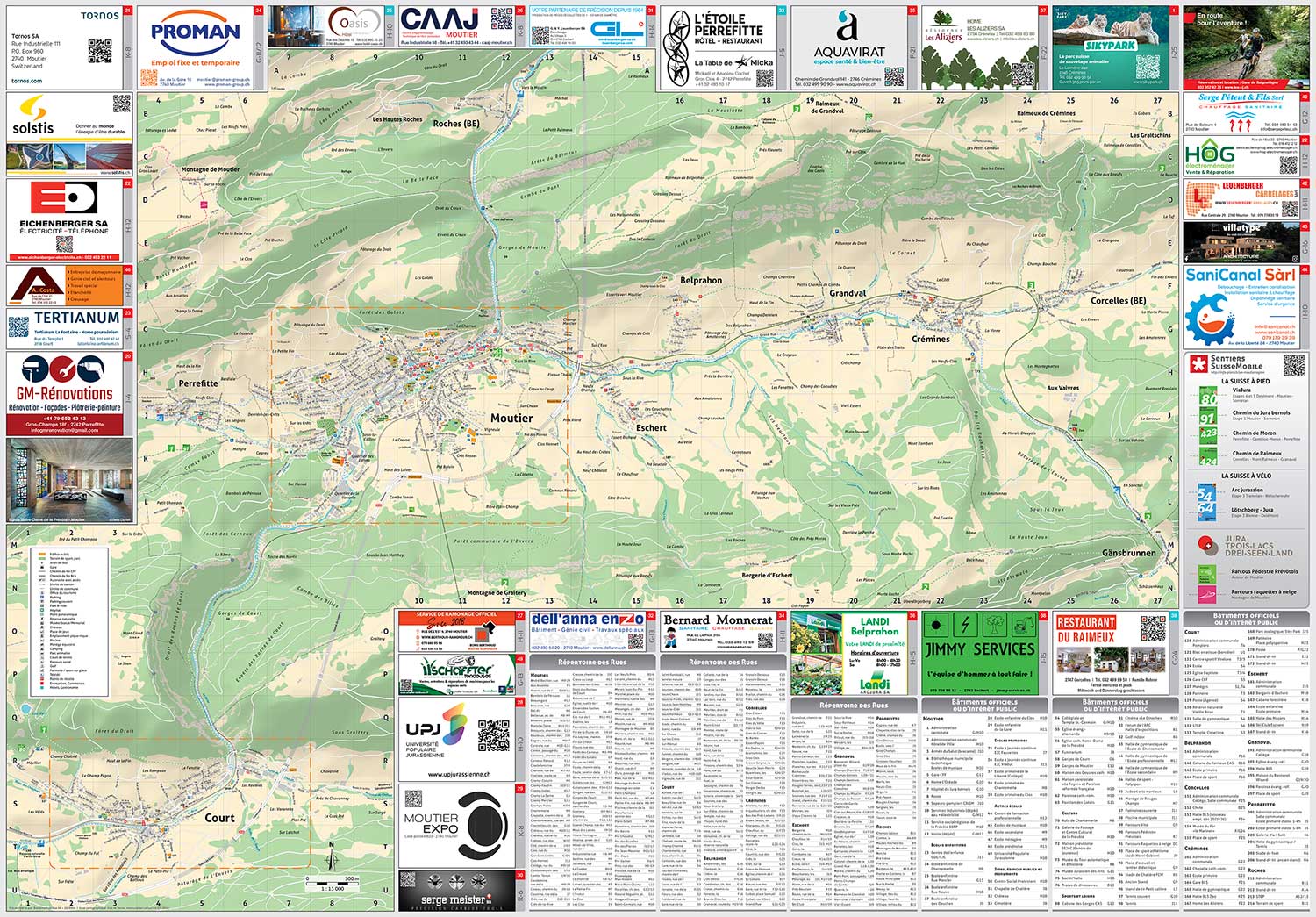Viewport: 1316px width, 917px height.
Task: Click the Oasis circular logo
Action: [354, 22]
